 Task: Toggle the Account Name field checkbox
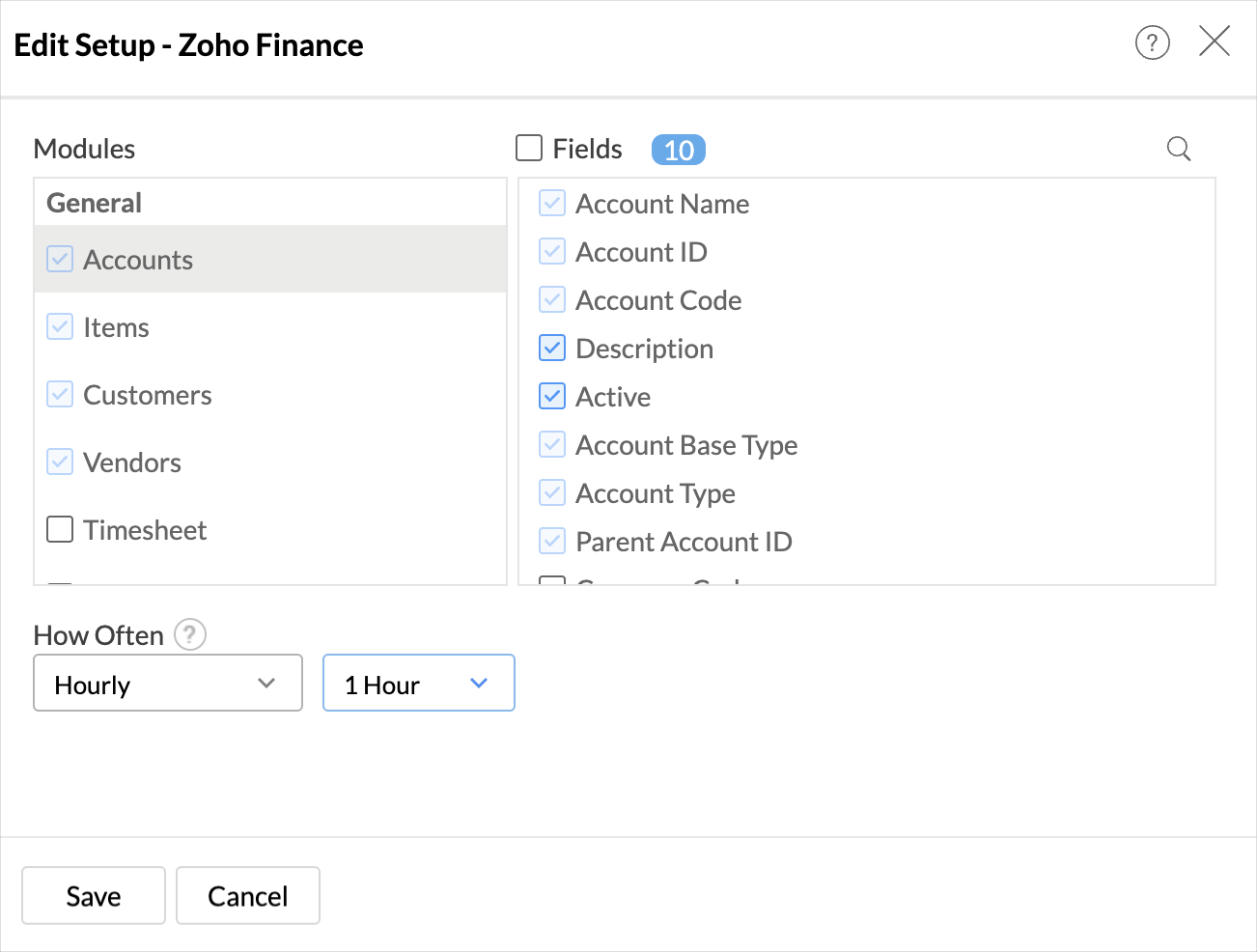click(551, 203)
